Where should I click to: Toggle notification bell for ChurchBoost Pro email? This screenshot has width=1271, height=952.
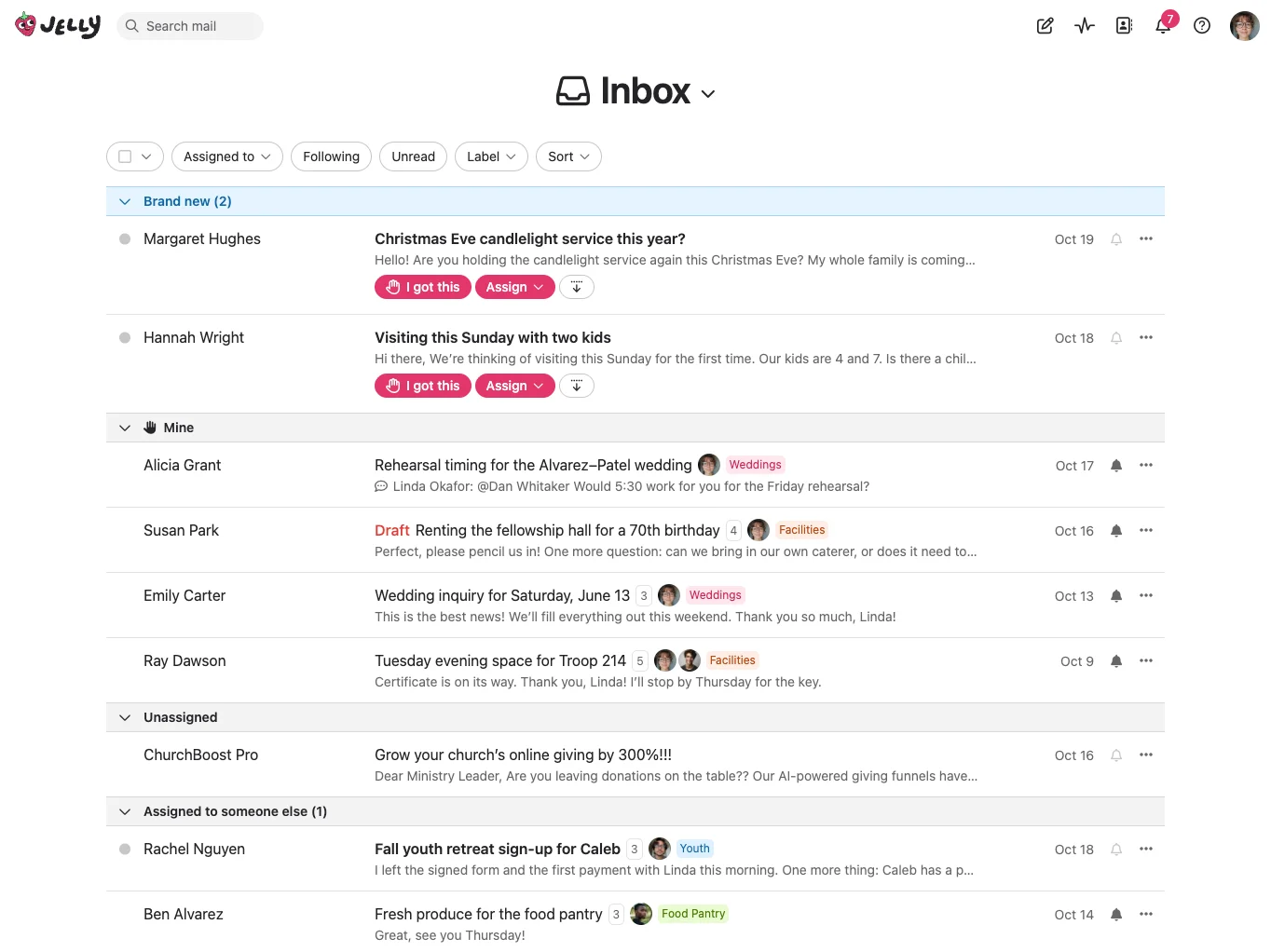pyautogui.click(x=1116, y=755)
